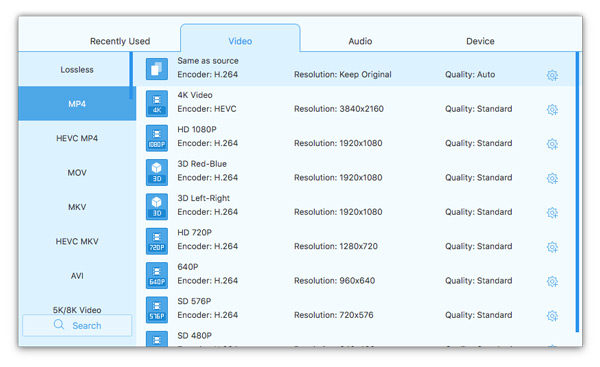600x367 pixels.
Task: Choose the 3D Left-Right preset title
Action: click(203, 198)
